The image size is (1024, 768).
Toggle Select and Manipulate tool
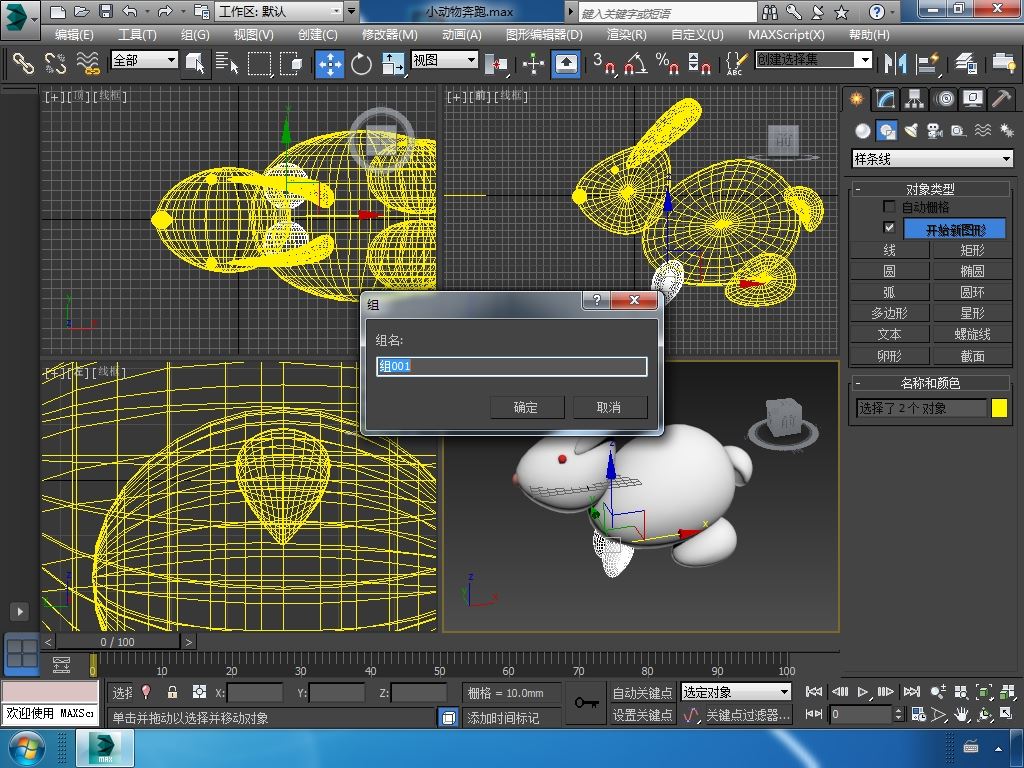(x=534, y=63)
